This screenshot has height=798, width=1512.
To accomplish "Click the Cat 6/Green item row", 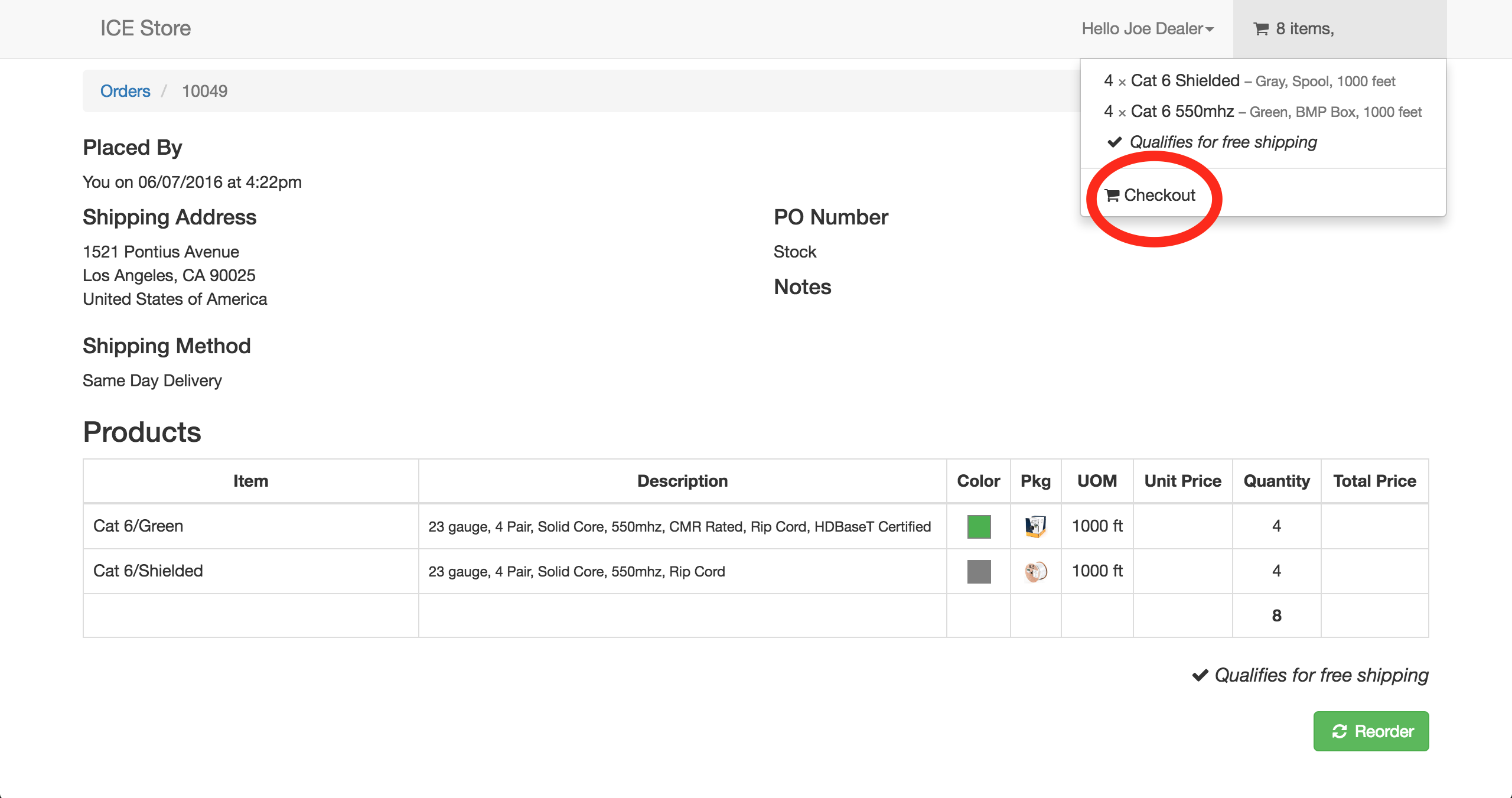I will 138,526.
